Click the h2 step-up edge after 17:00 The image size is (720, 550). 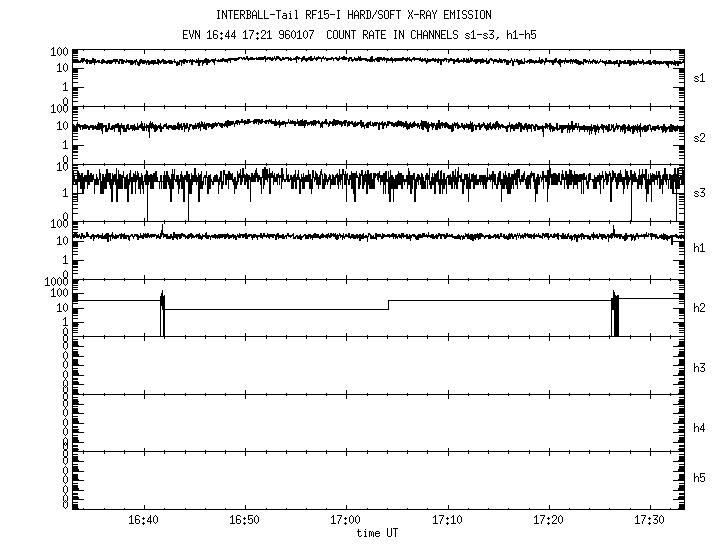[389, 304]
